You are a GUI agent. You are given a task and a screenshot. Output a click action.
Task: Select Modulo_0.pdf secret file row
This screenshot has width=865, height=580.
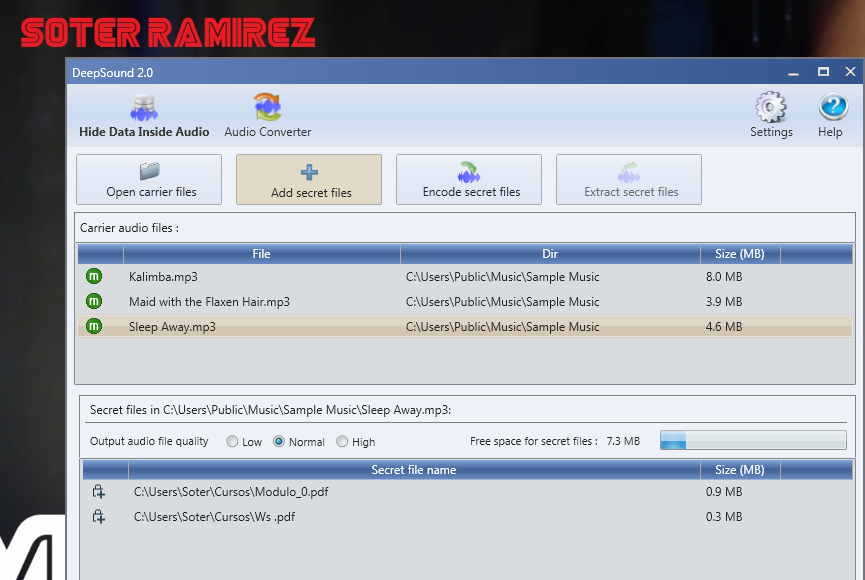coord(467,492)
